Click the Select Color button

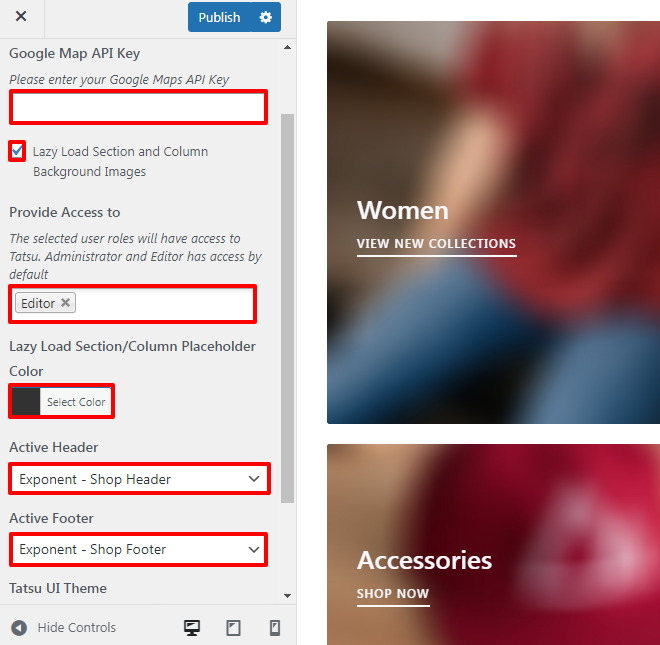tap(76, 402)
